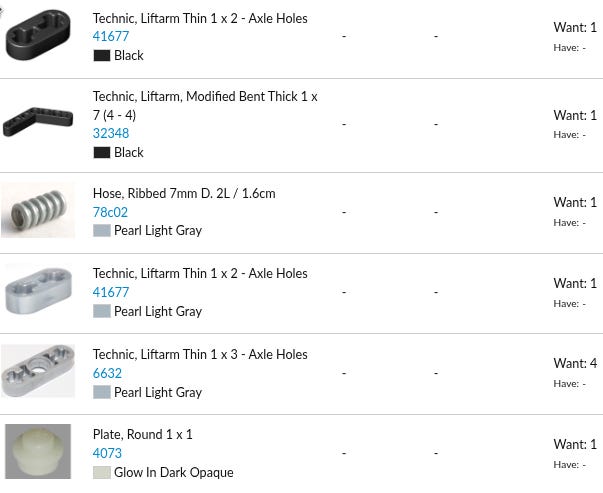Click the Pearl Light Gray swatch for hose
This screenshot has width=603, height=493.
tap(102, 231)
